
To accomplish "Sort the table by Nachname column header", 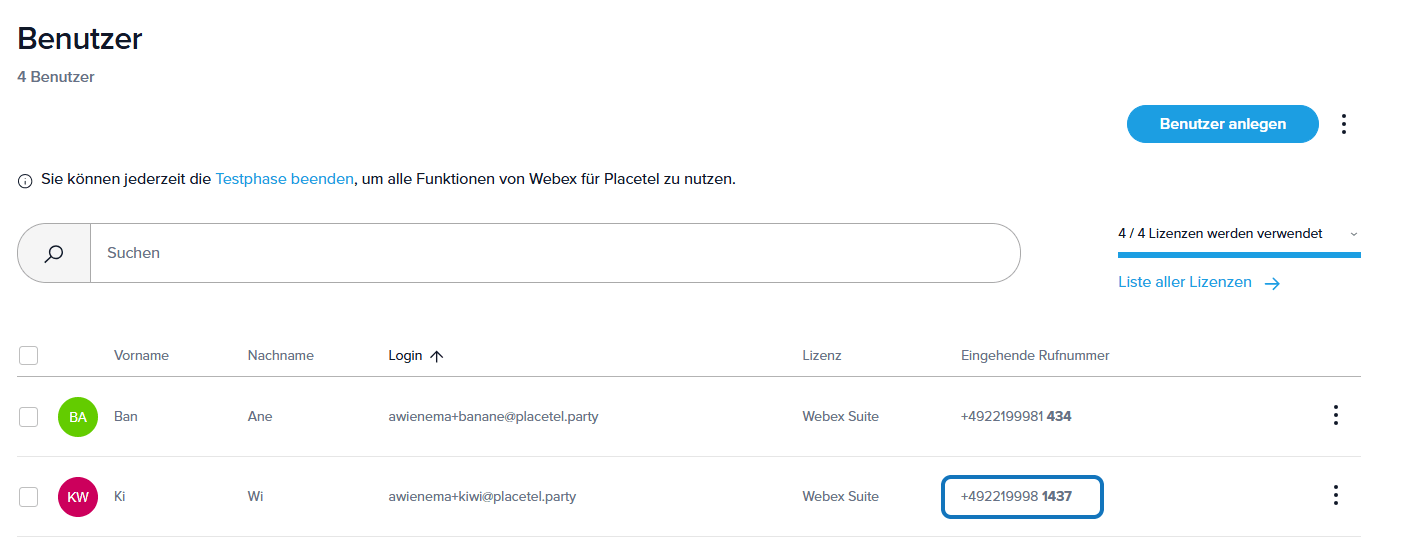I will (x=280, y=355).
